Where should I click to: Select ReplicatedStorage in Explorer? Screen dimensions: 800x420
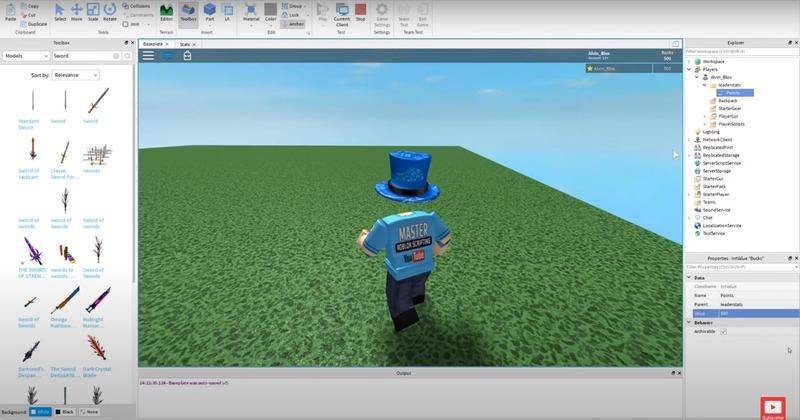[x=720, y=155]
